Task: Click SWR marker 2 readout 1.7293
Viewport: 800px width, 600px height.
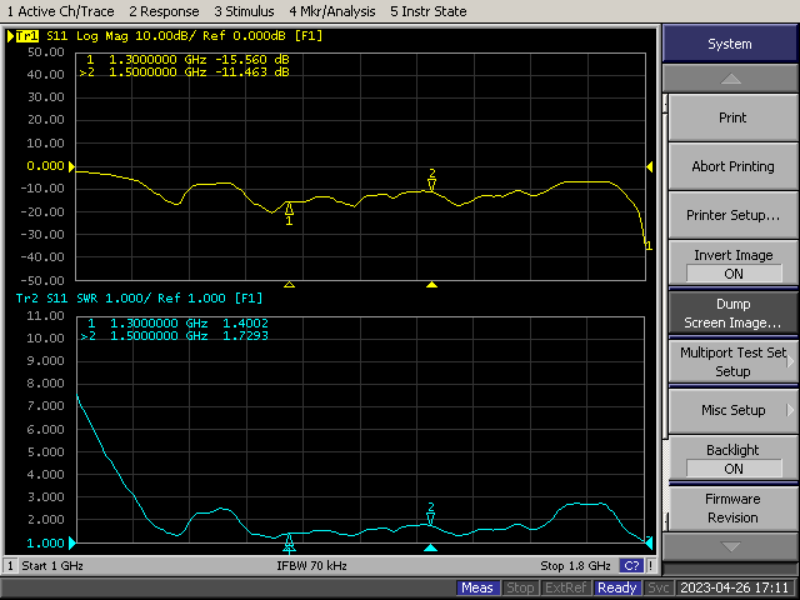Action: pyautogui.click(x=245, y=336)
